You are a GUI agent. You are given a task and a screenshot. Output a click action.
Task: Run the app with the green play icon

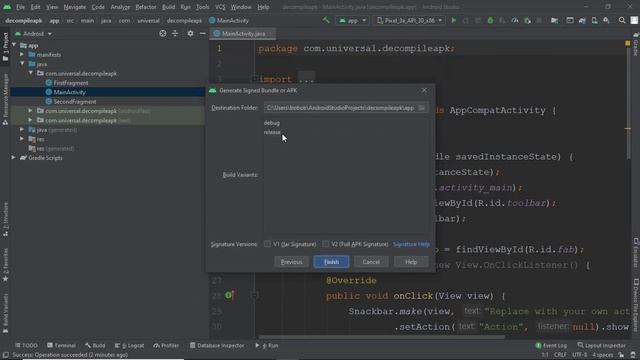coord(453,20)
